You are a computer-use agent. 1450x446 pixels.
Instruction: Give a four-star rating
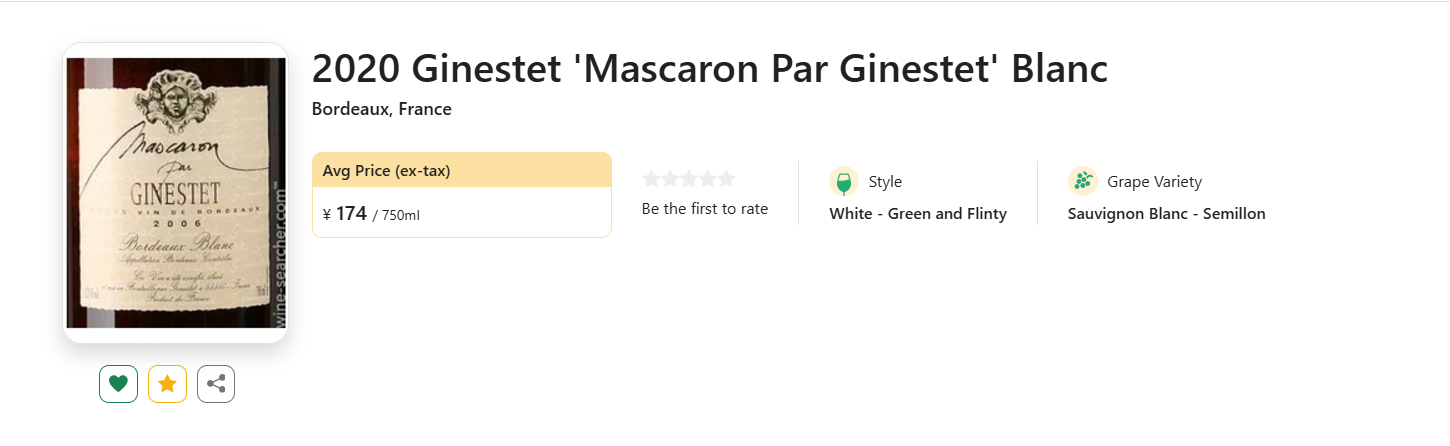click(x=708, y=179)
